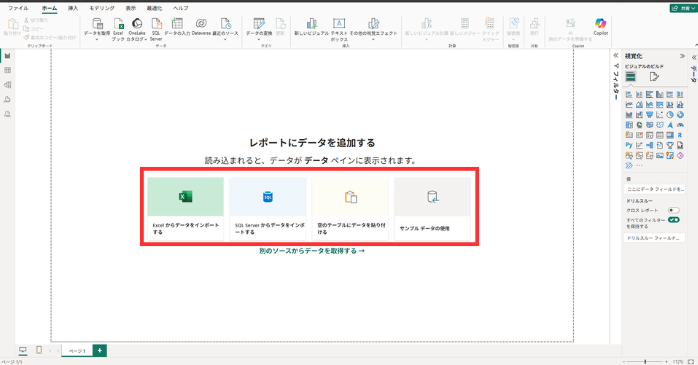Switch to Table view in left sidebar
This screenshot has height=365, width=698.
(x=8, y=70)
